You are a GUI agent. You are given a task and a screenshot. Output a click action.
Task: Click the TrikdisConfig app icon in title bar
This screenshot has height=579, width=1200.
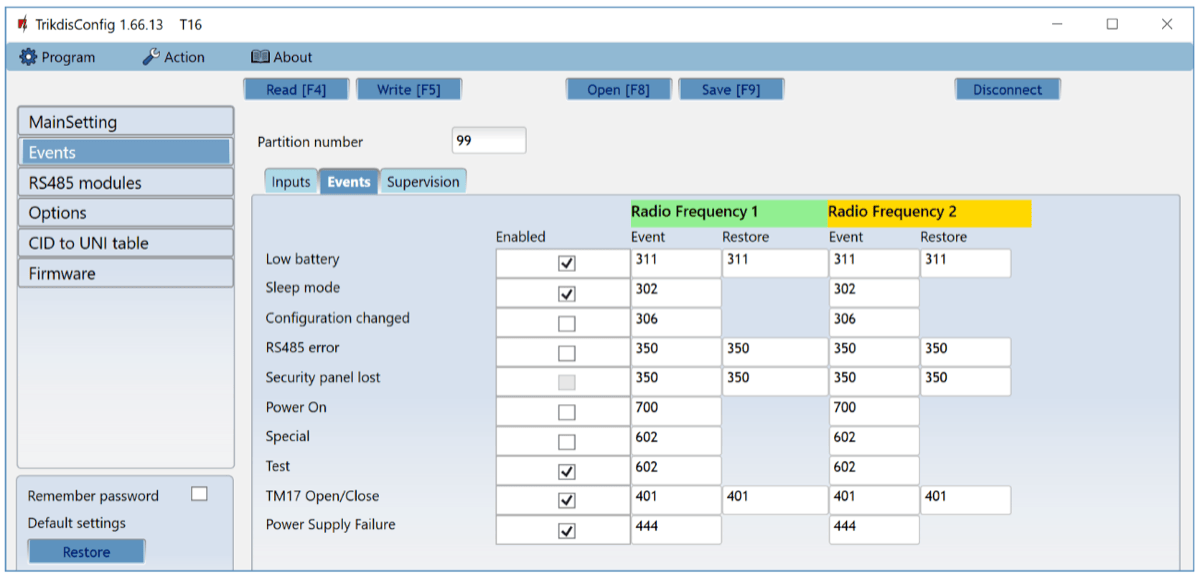[x=22, y=24]
